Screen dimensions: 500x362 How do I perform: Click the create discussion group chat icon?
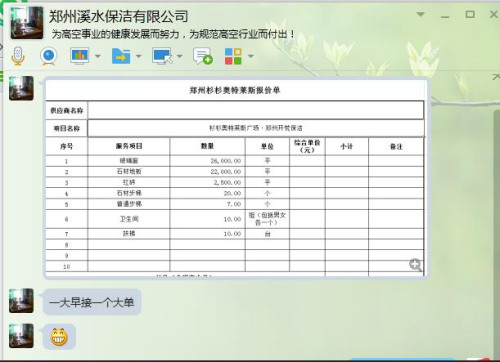coord(203,56)
